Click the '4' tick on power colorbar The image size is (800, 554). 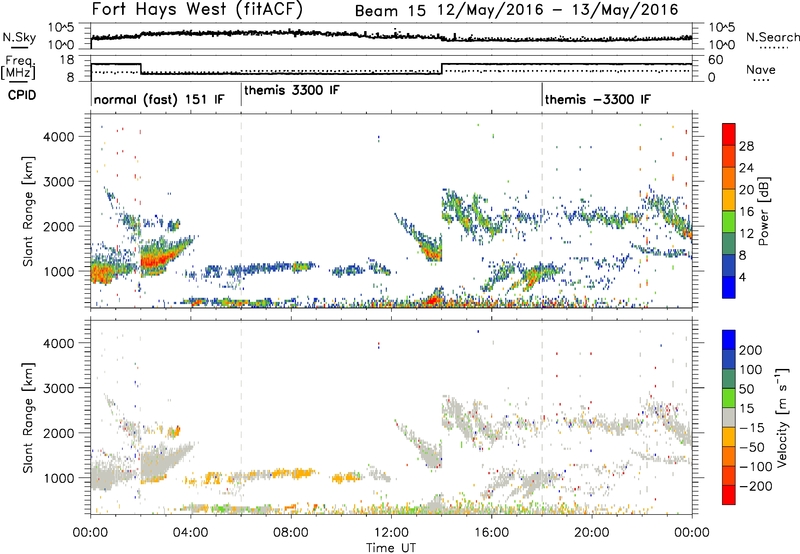(x=742, y=277)
